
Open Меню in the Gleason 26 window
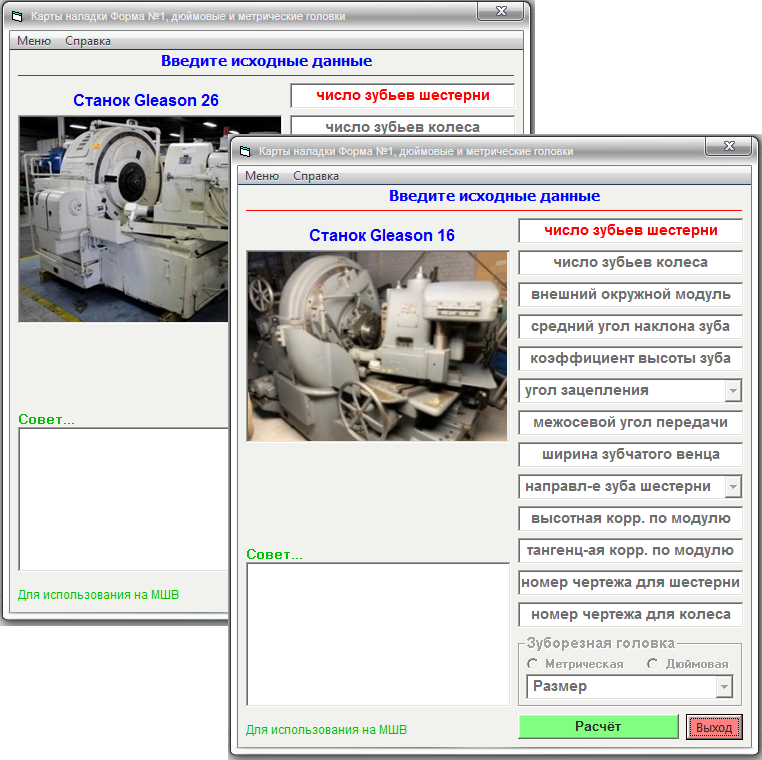[34, 41]
